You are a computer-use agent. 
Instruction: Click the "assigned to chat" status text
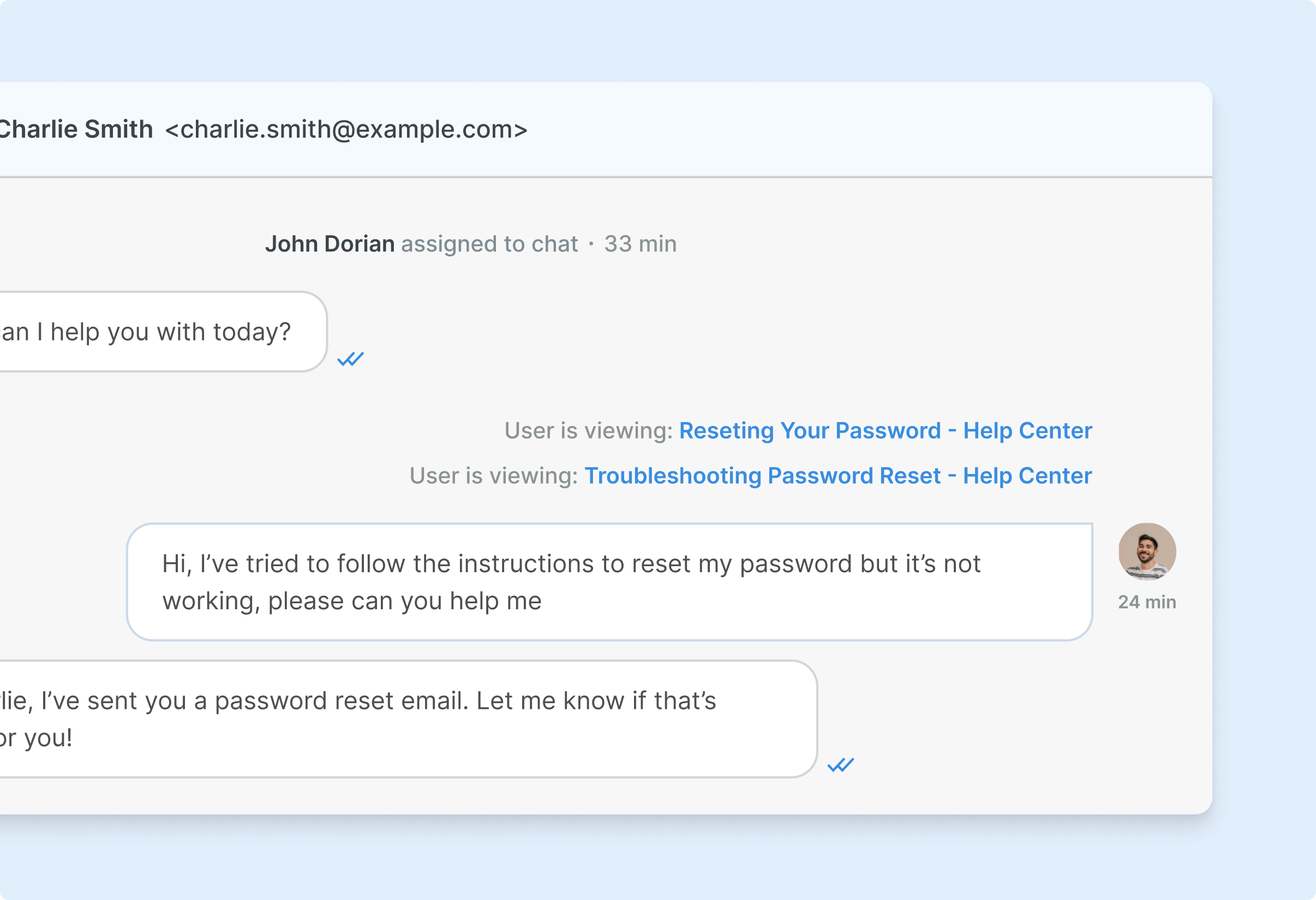[x=489, y=244]
